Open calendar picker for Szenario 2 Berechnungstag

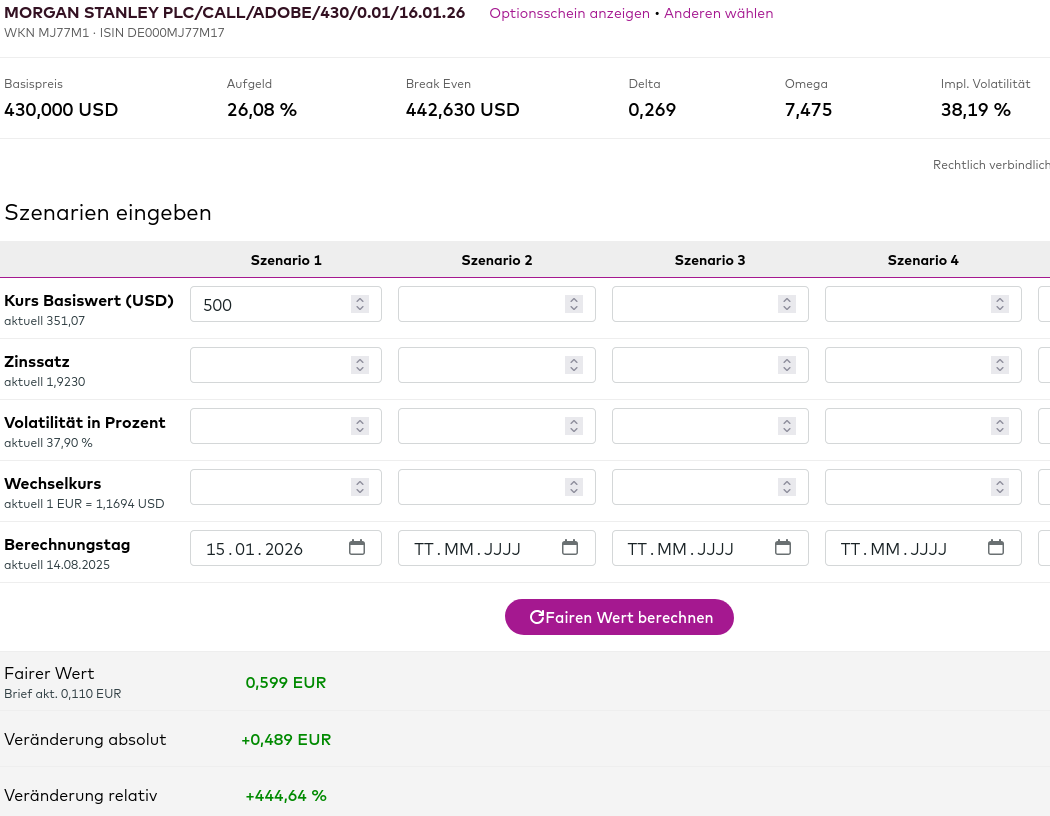point(570,548)
